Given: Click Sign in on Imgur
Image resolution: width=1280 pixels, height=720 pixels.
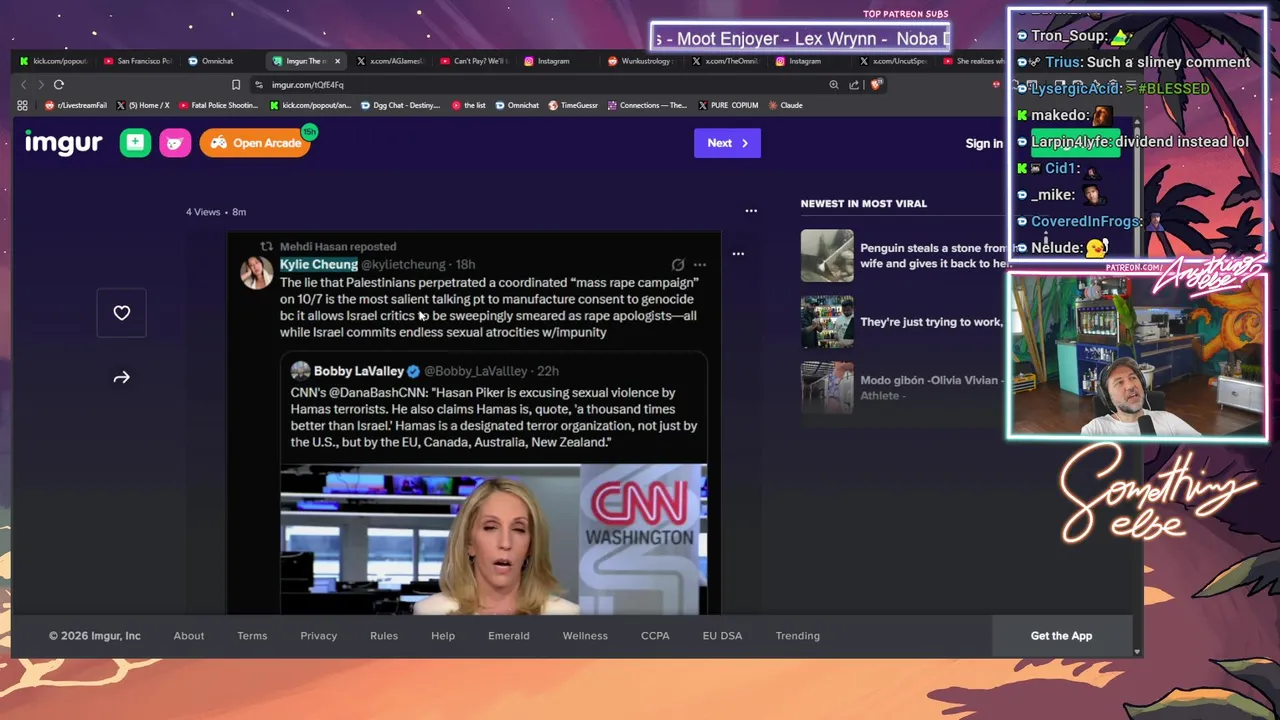Looking at the screenshot, I should point(984,143).
